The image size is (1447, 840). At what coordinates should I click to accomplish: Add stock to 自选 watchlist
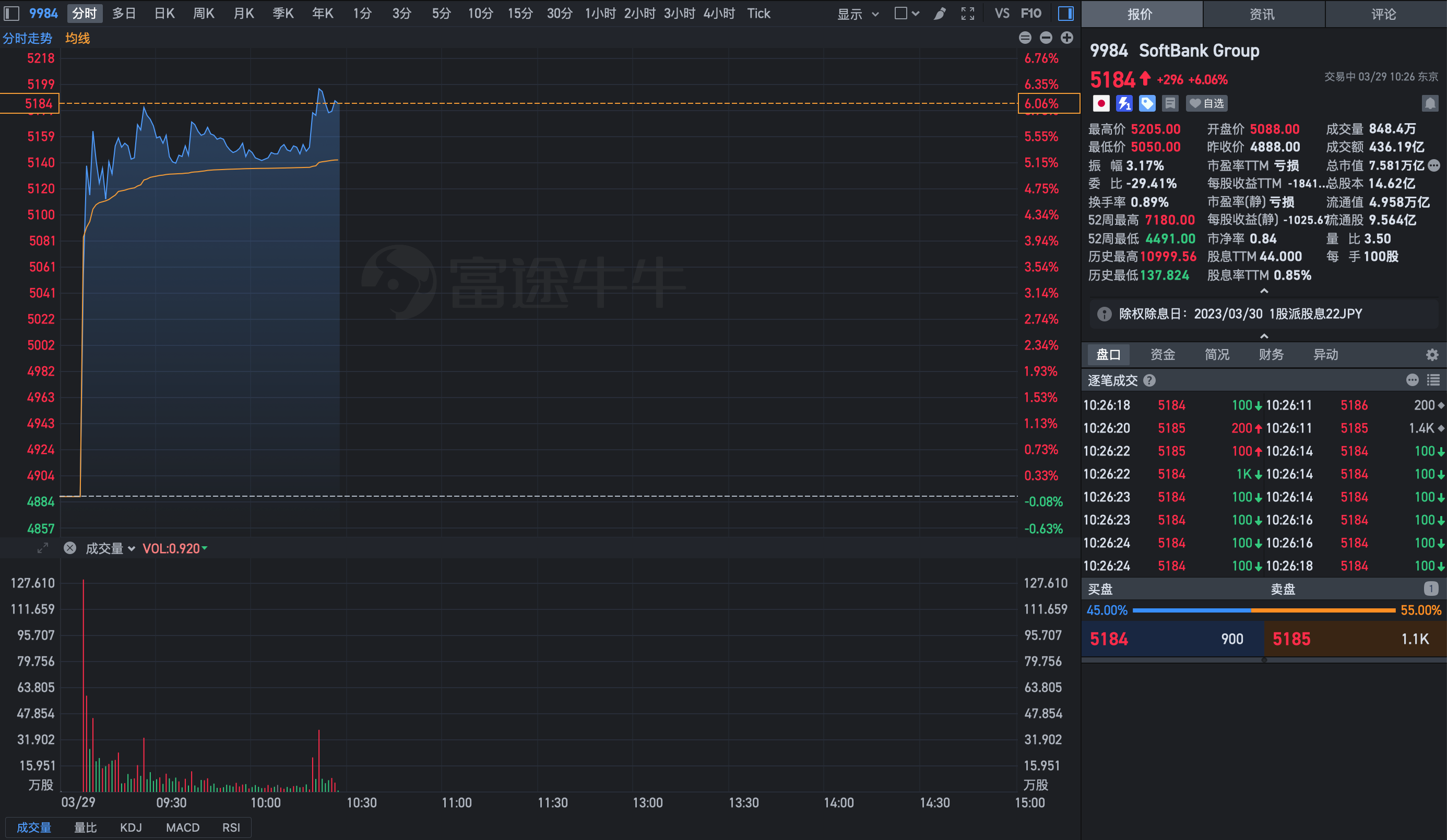click(x=1207, y=103)
